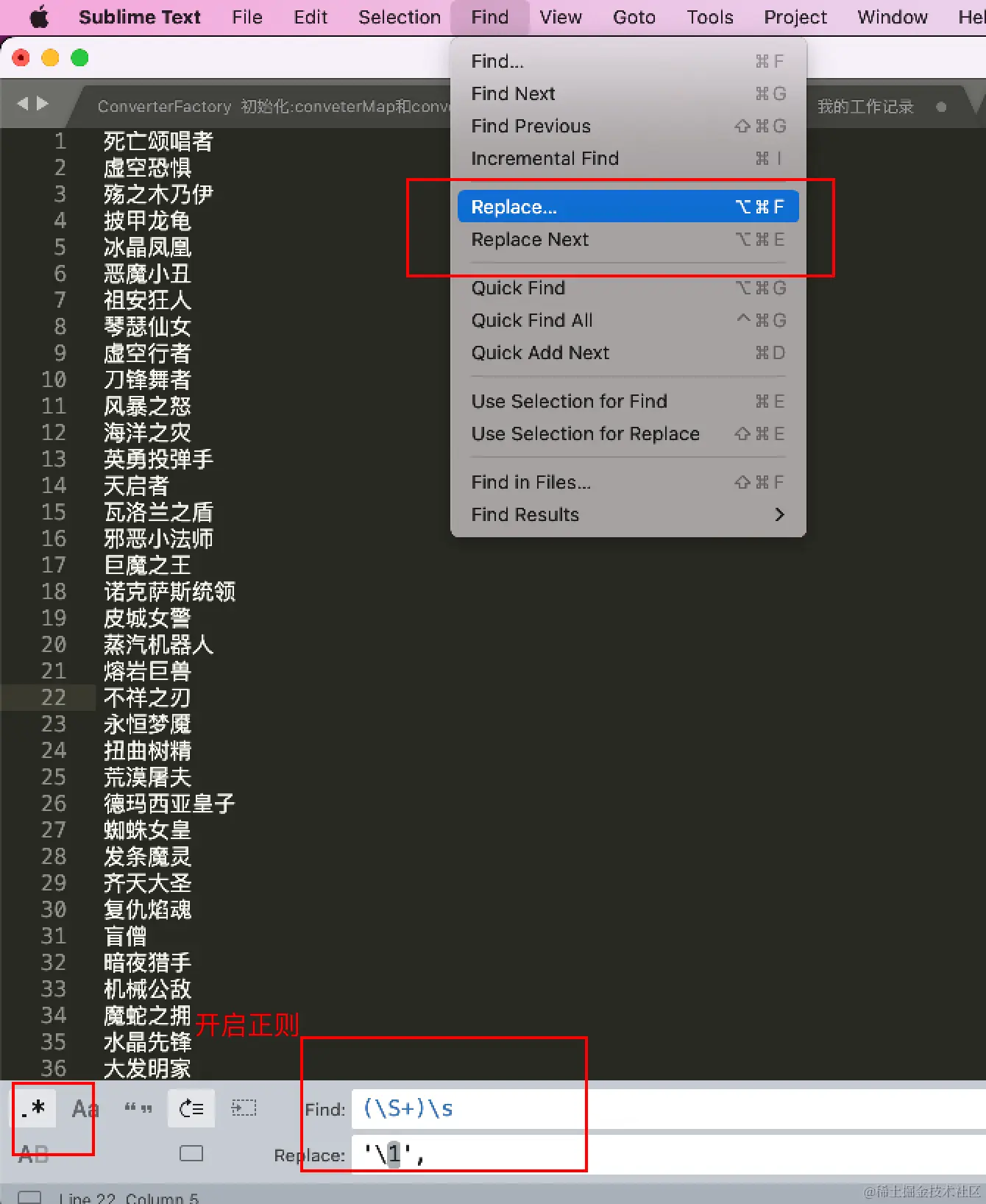Click the Line 22, Column 5 status text
Image resolution: width=986 pixels, height=1204 pixels.
tap(129, 1197)
